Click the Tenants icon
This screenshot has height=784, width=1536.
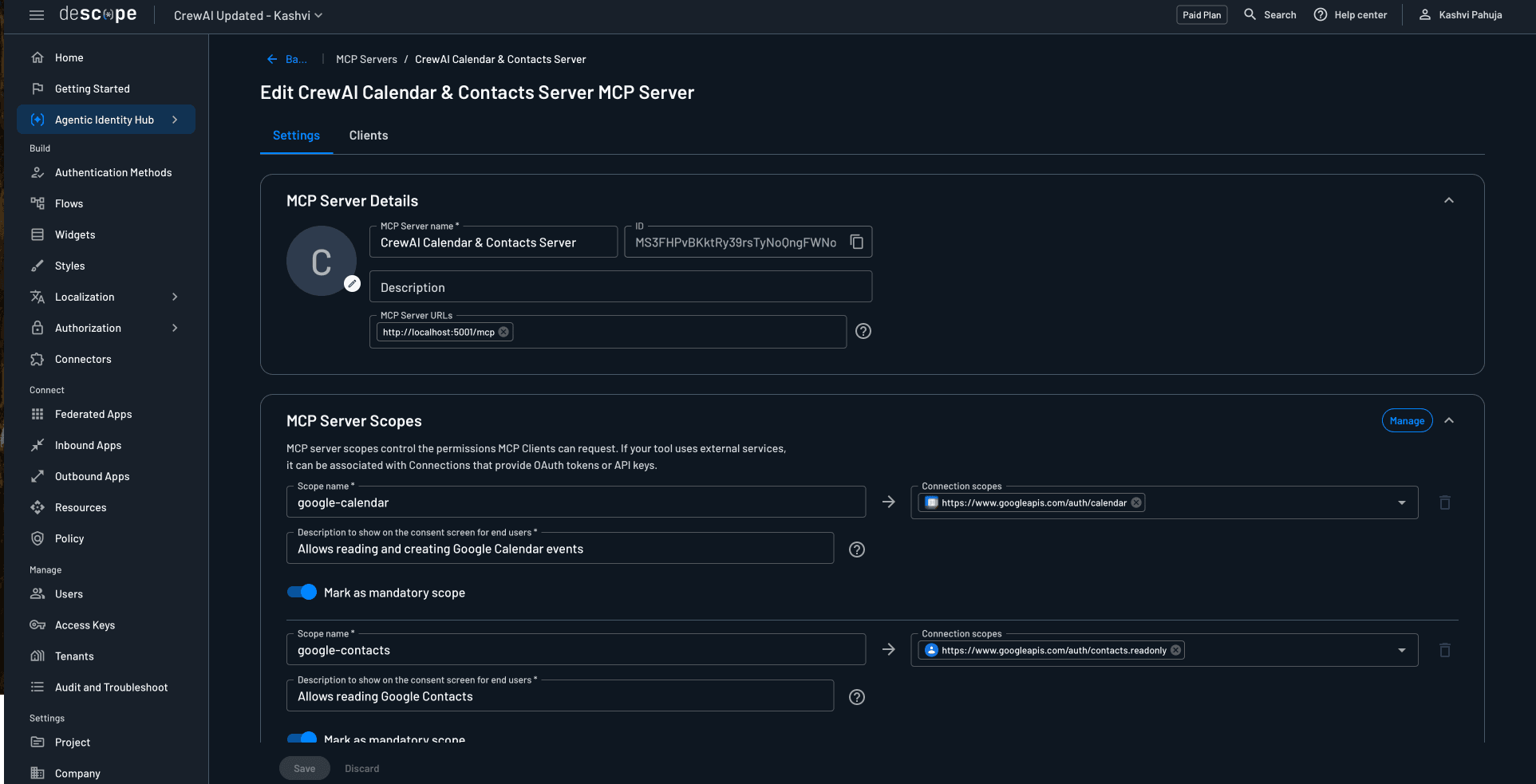point(38,656)
